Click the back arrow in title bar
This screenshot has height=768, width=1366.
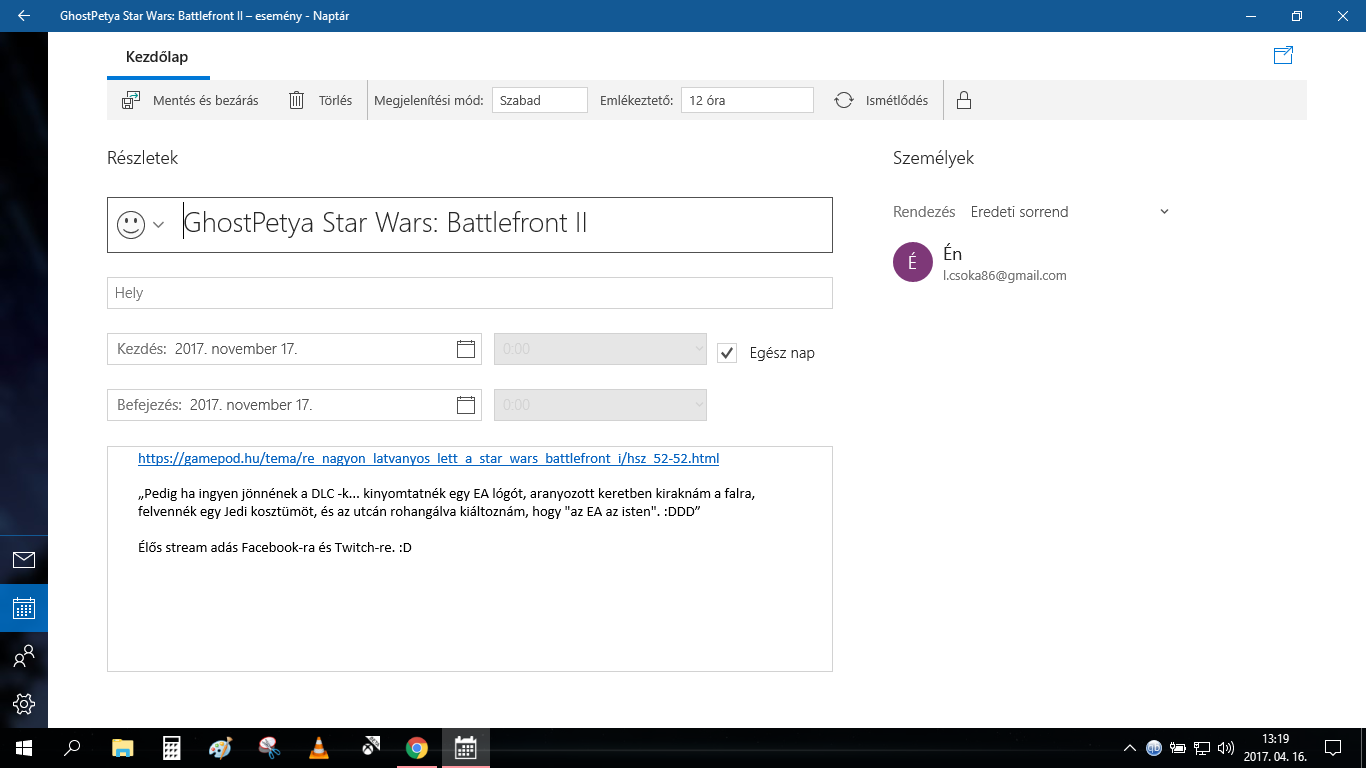tap(23, 16)
